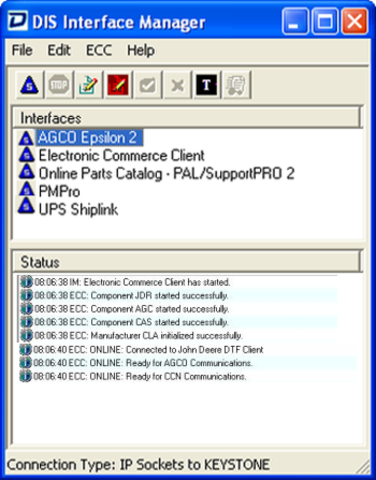This screenshot has height=480, width=376.
Task: Click the Status column header
Action: coord(187,262)
